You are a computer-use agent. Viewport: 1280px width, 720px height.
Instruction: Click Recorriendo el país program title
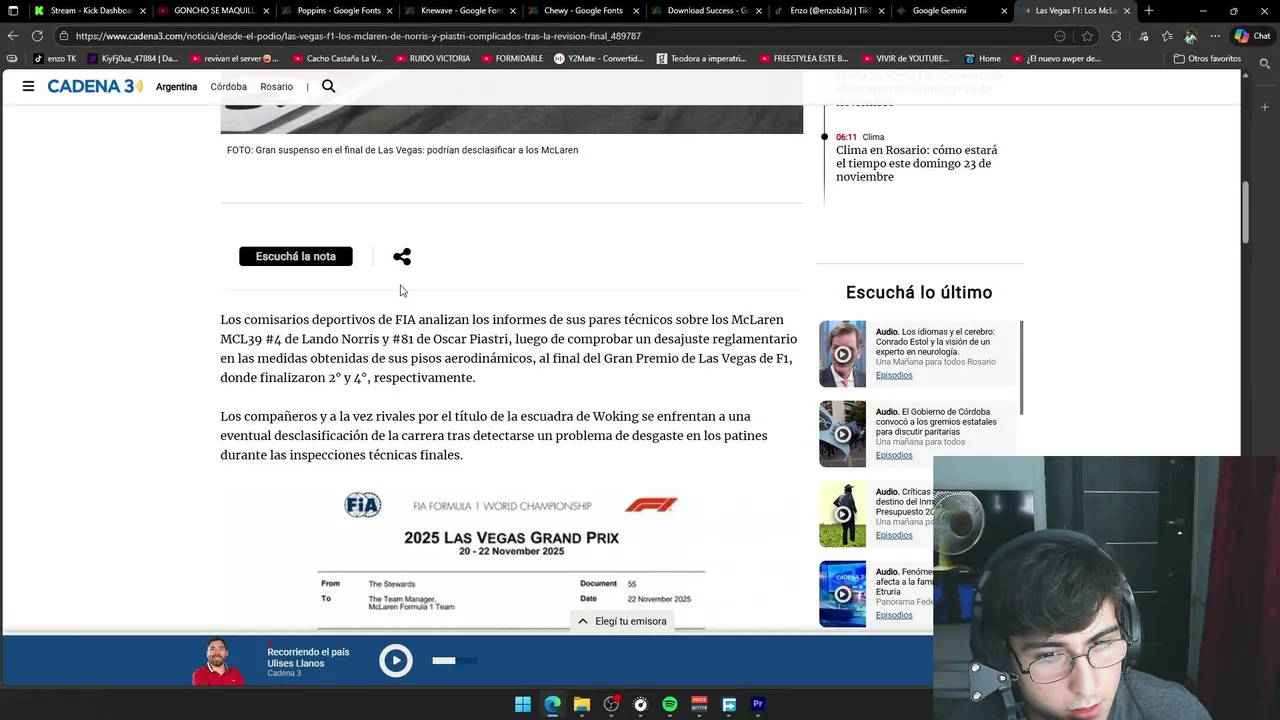point(308,652)
